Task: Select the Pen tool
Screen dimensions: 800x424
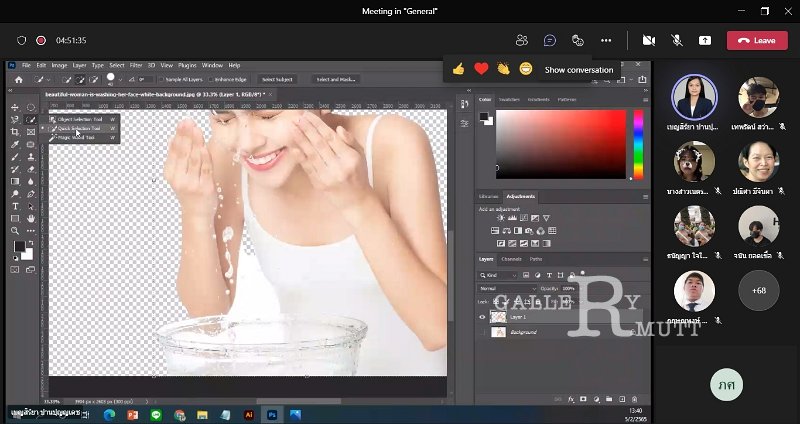Action: coord(31,194)
